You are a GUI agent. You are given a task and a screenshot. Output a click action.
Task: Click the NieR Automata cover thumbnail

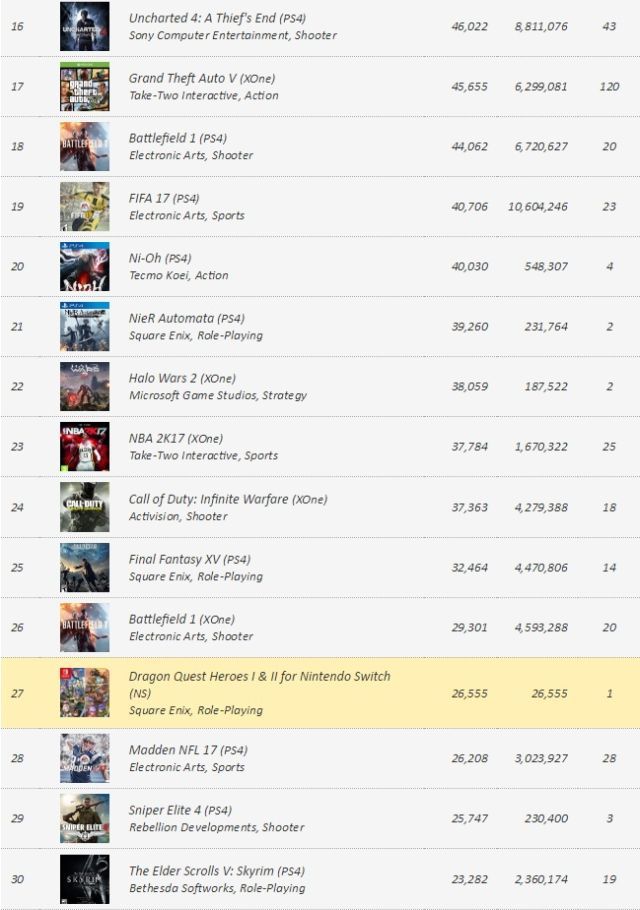(x=84, y=326)
